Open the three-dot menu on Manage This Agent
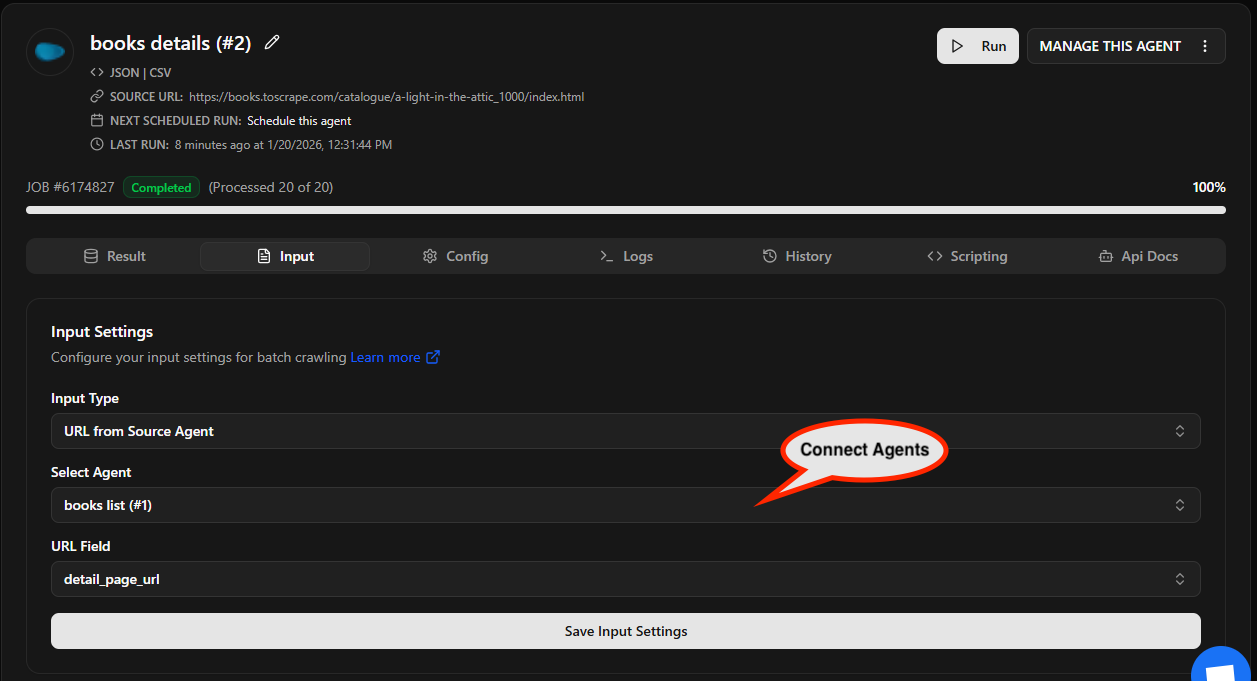Viewport: 1257px width, 681px height. [1205, 46]
